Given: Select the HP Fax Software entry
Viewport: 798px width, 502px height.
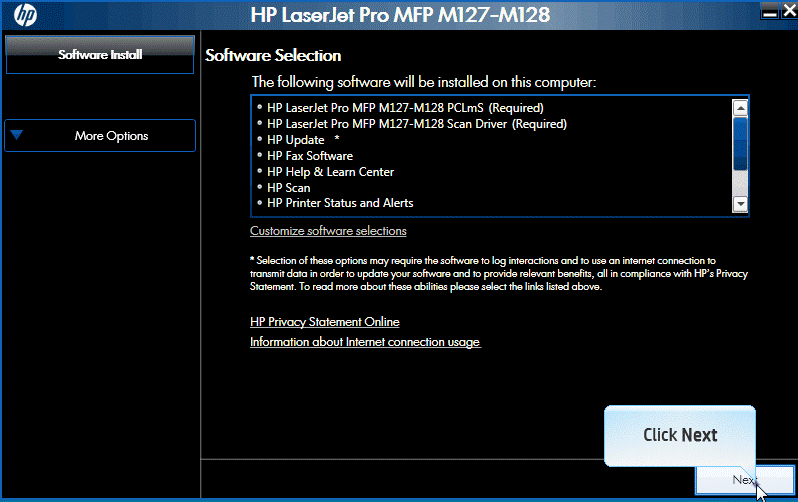Looking at the screenshot, I should 310,156.
